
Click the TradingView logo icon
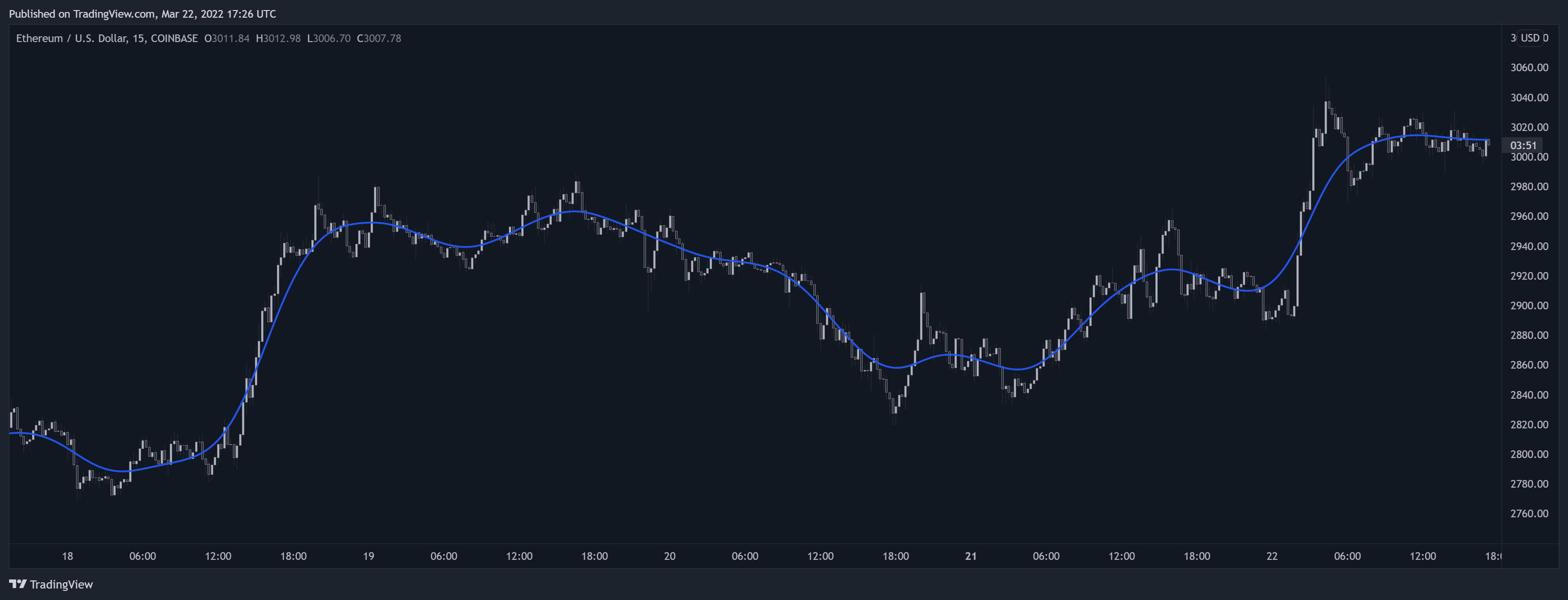pyautogui.click(x=18, y=584)
